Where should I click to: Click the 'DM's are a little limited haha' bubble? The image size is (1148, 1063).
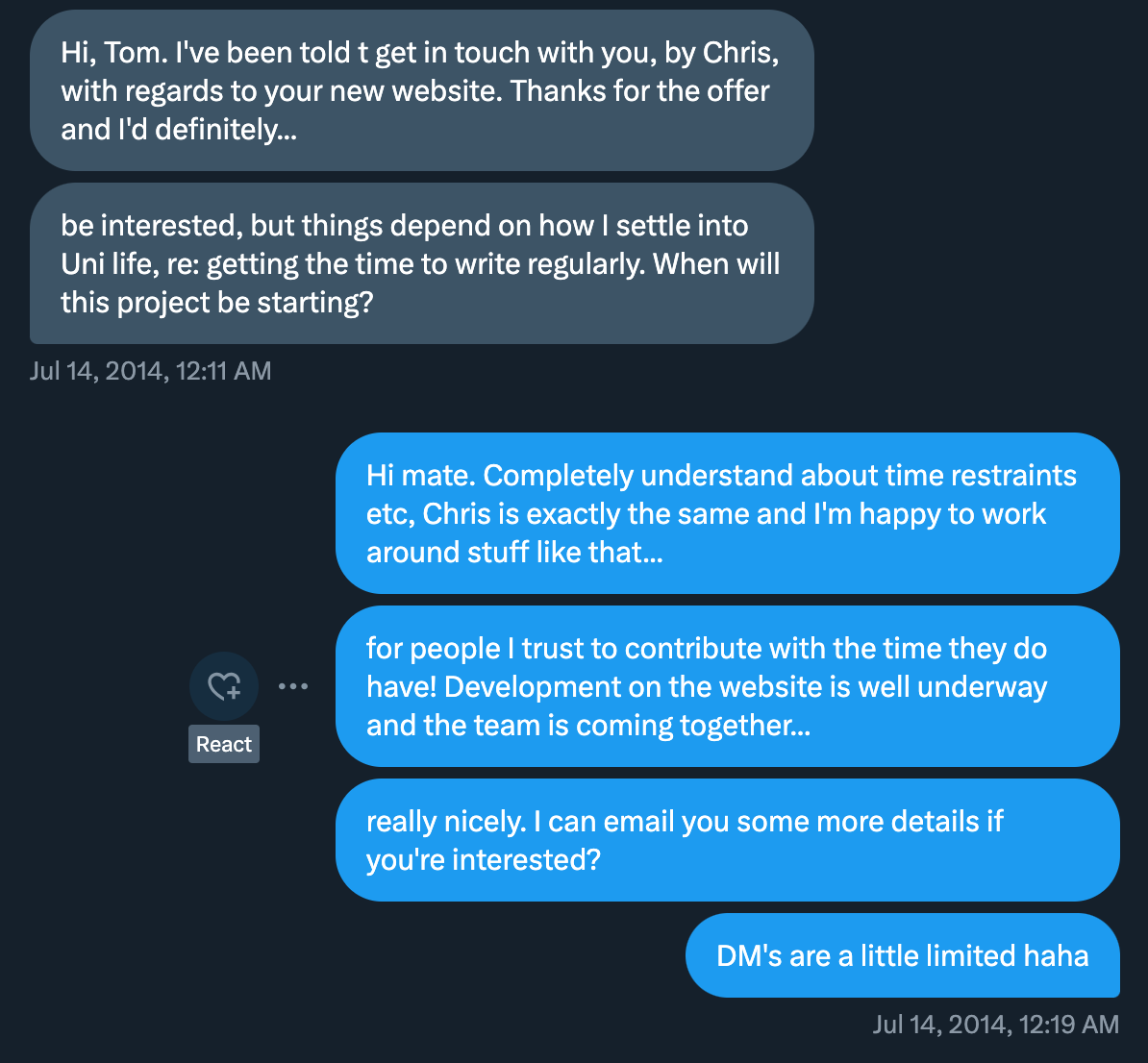click(x=902, y=955)
